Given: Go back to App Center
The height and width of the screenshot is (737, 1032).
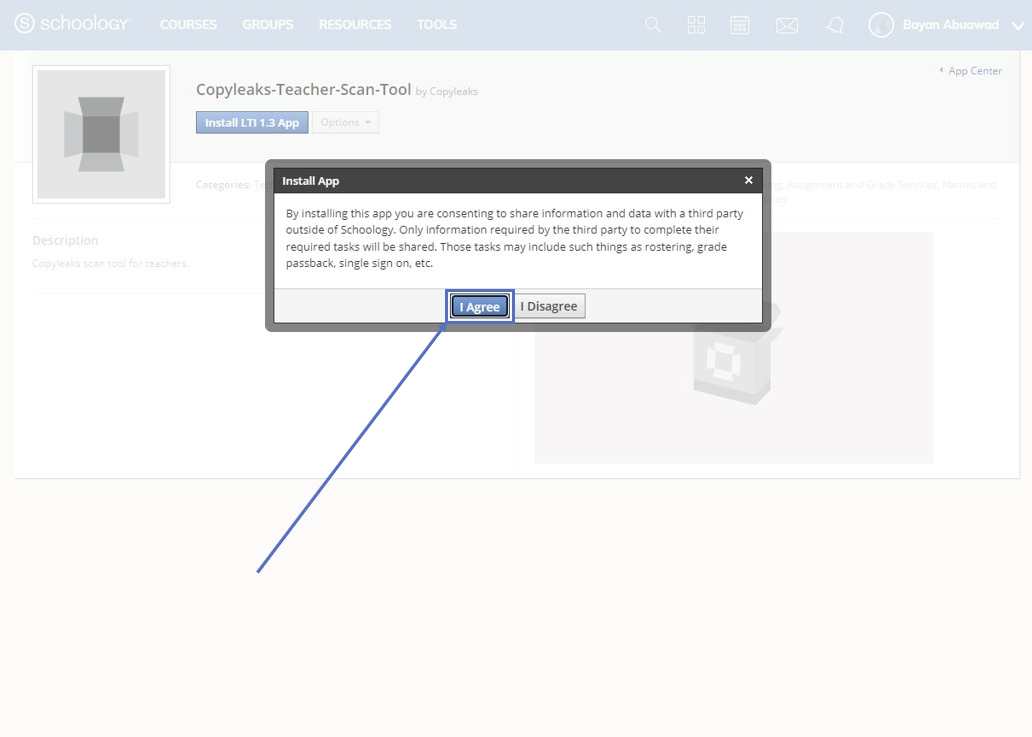Looking at the screenshot, I should (971, 70).
